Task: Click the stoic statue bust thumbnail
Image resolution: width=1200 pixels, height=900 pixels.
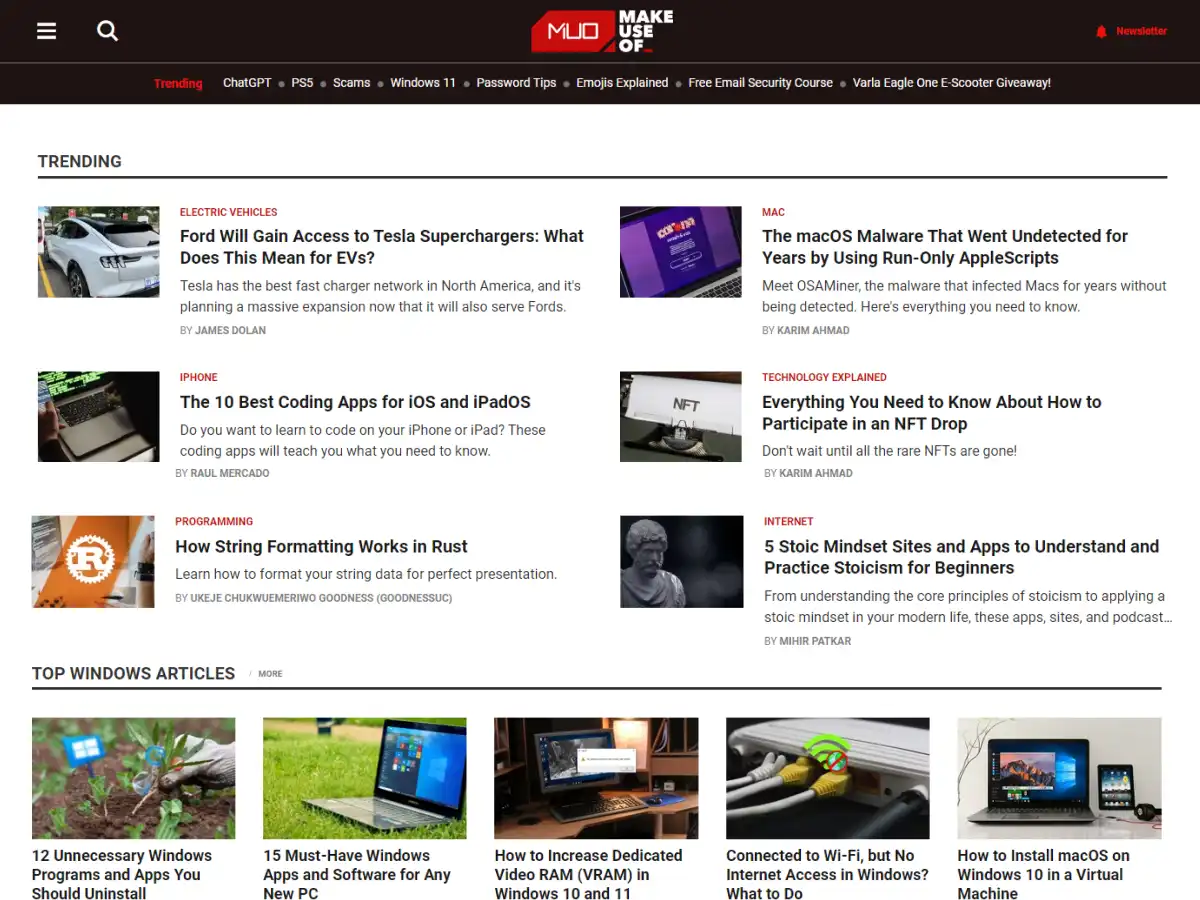Action: (681, 562)
